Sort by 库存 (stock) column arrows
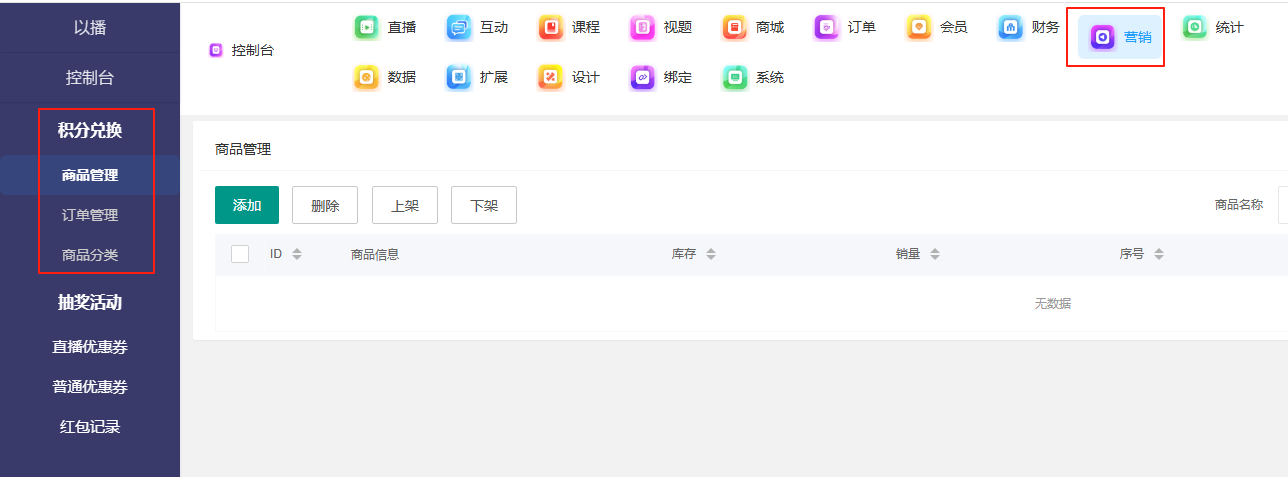This screenshot has height=477, width=1288. pyautogui.click(x=711, y=254)
